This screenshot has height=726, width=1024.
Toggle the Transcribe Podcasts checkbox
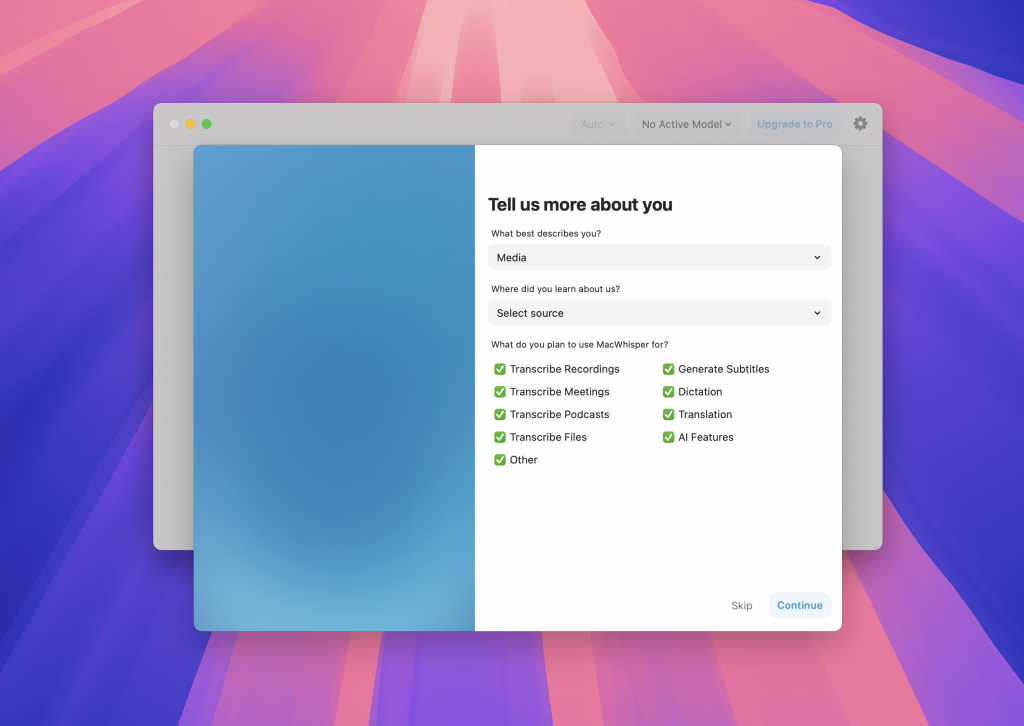[499, 414]
